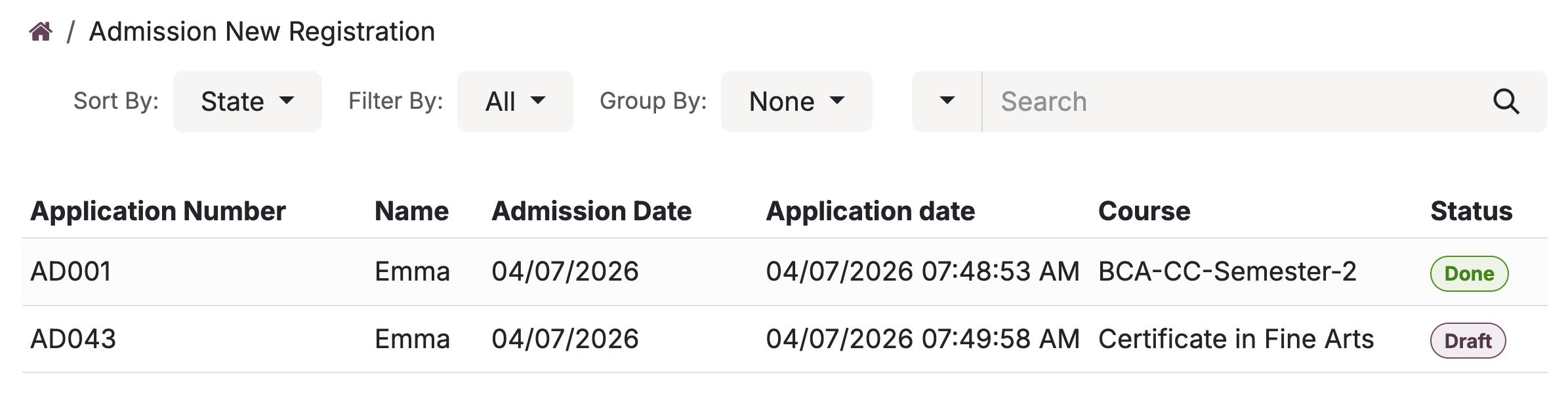The image size is (1568, 396).
Task: Toggle sorting by Application Number column
Action: pos(159,211)
